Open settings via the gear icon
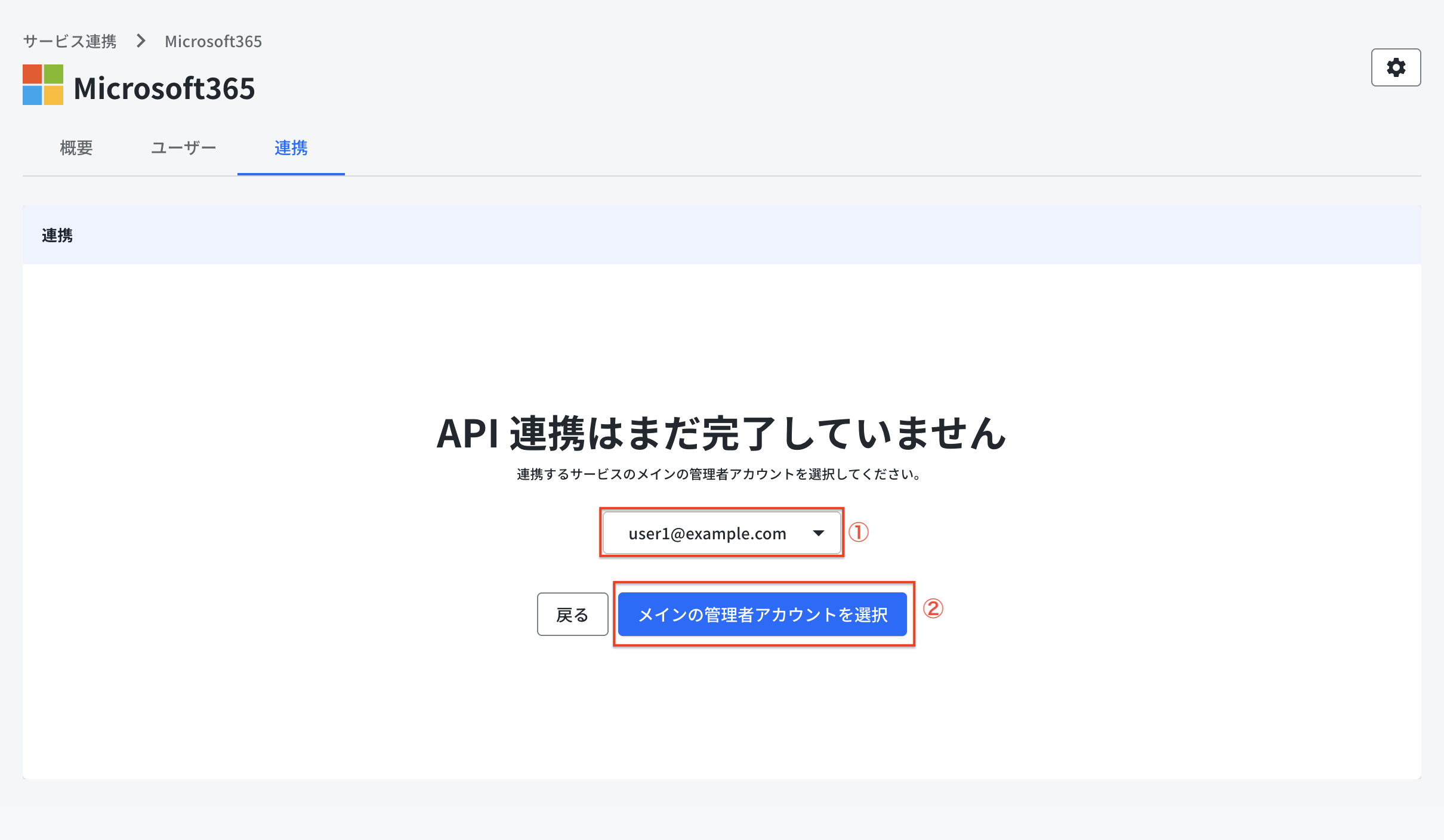The width and height of the screenshot is (1444, 840). click(x=1396, y=67)
